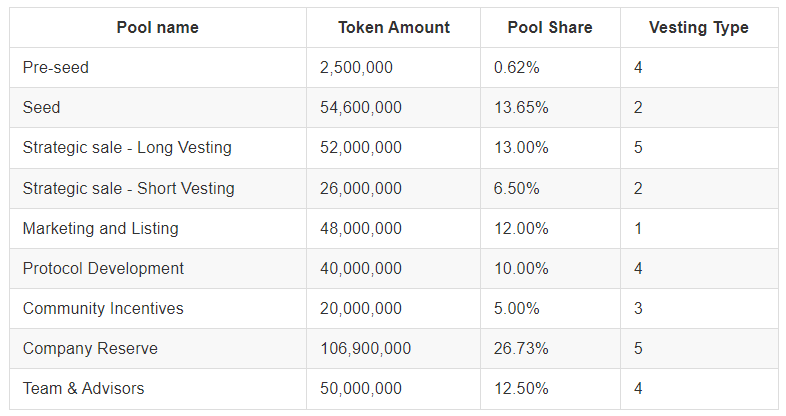Click Strategic sale - Short Vesting cell
The image size is (786, 416).
click(x=128, y=188)
